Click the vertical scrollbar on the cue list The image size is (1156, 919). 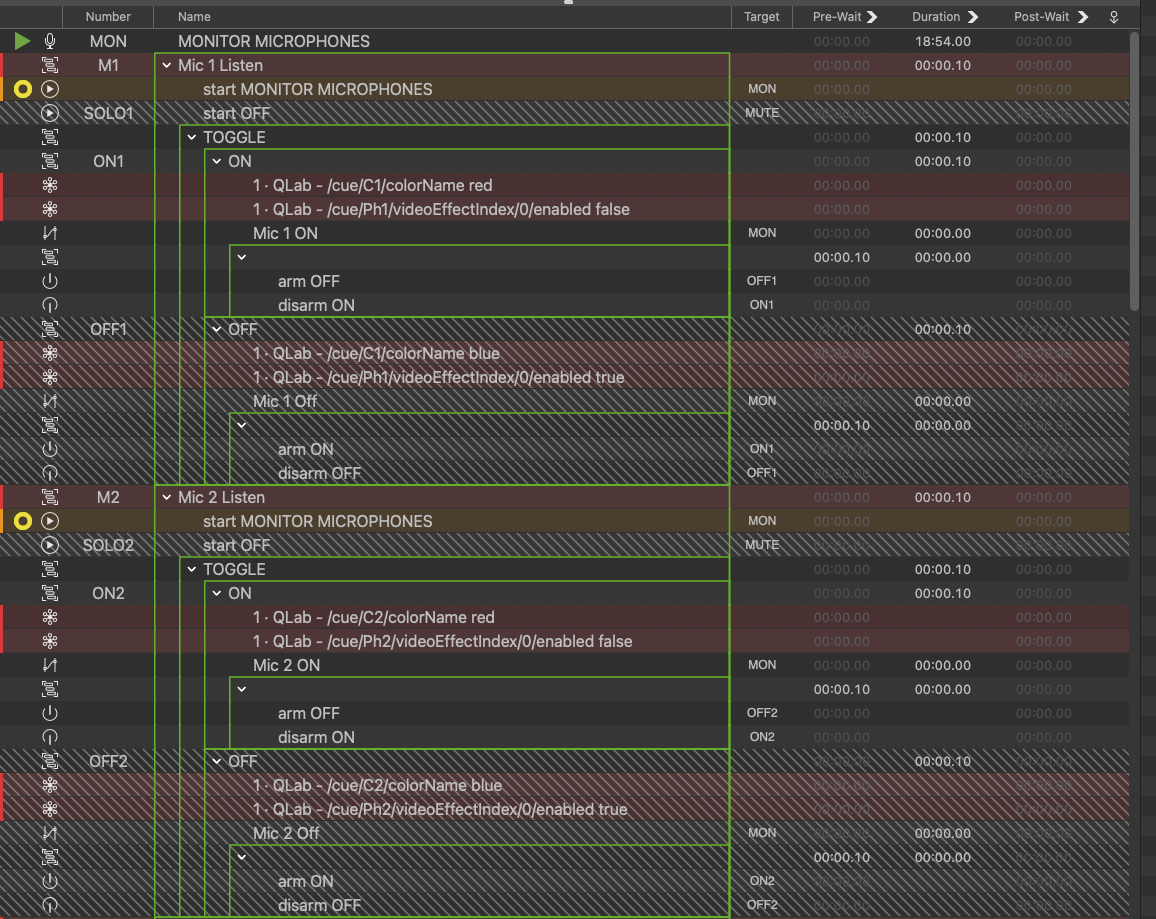[x=1133, y=170]
